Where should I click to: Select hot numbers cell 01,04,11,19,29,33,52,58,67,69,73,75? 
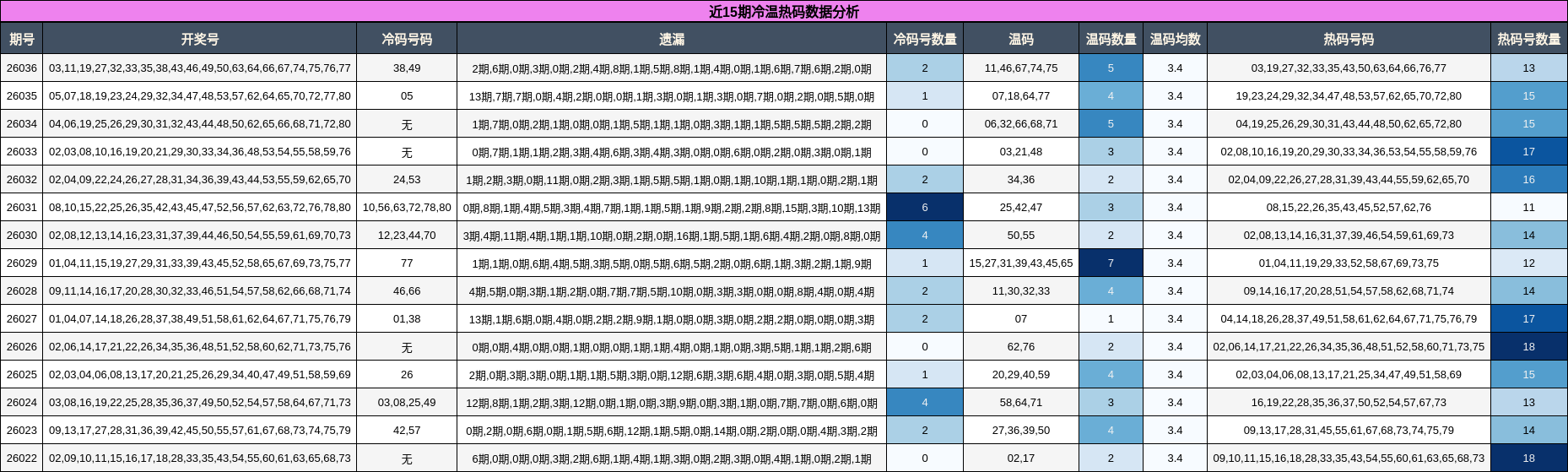[1349, 263]
